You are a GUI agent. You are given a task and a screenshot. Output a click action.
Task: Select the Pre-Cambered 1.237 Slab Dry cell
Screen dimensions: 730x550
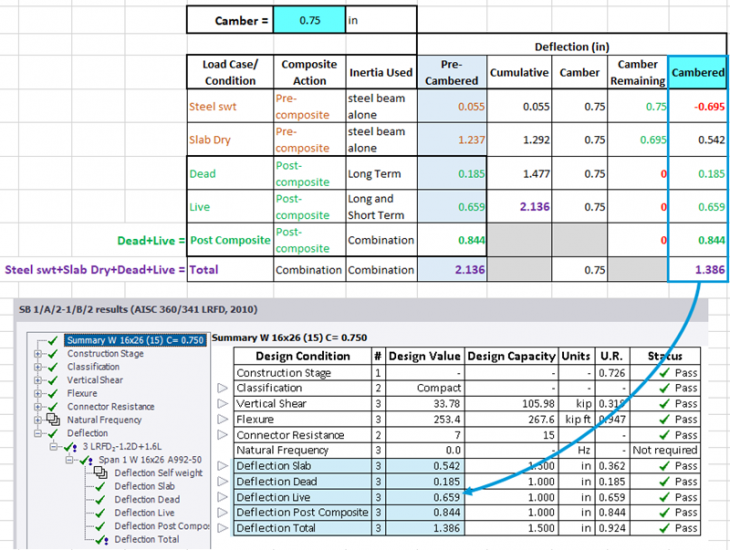click(452, 140)
